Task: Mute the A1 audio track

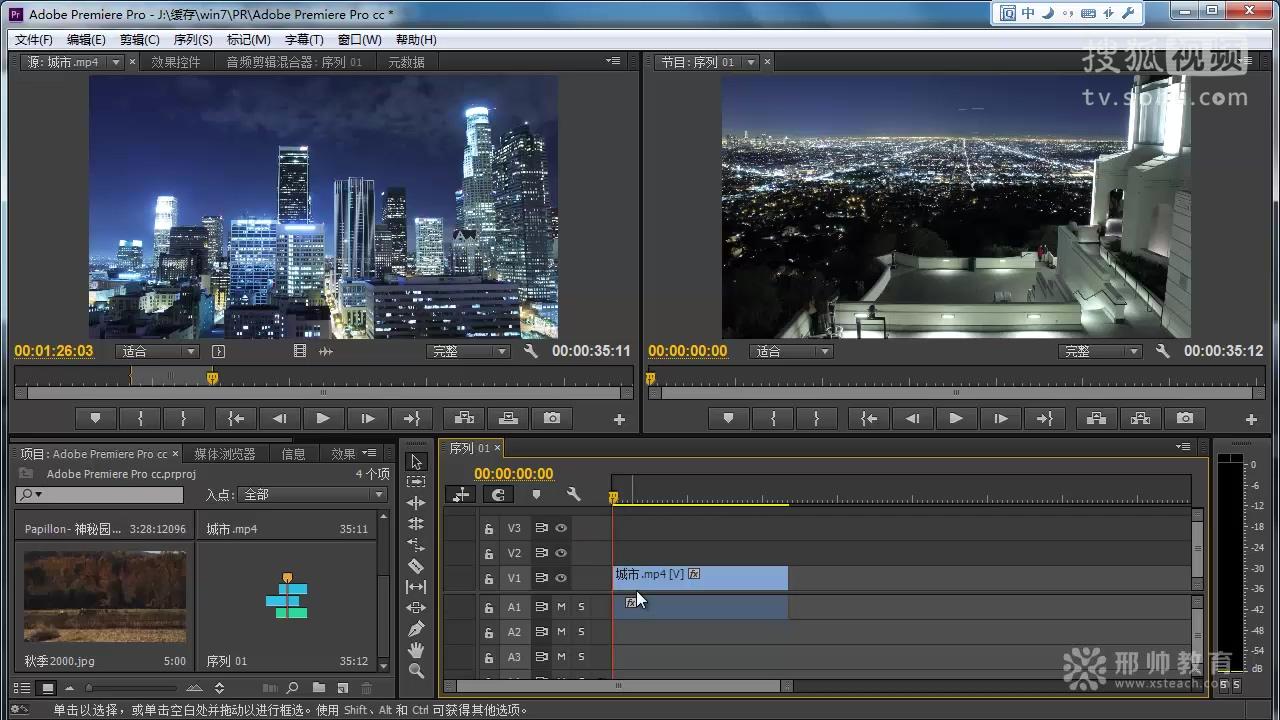Action: 561,607
